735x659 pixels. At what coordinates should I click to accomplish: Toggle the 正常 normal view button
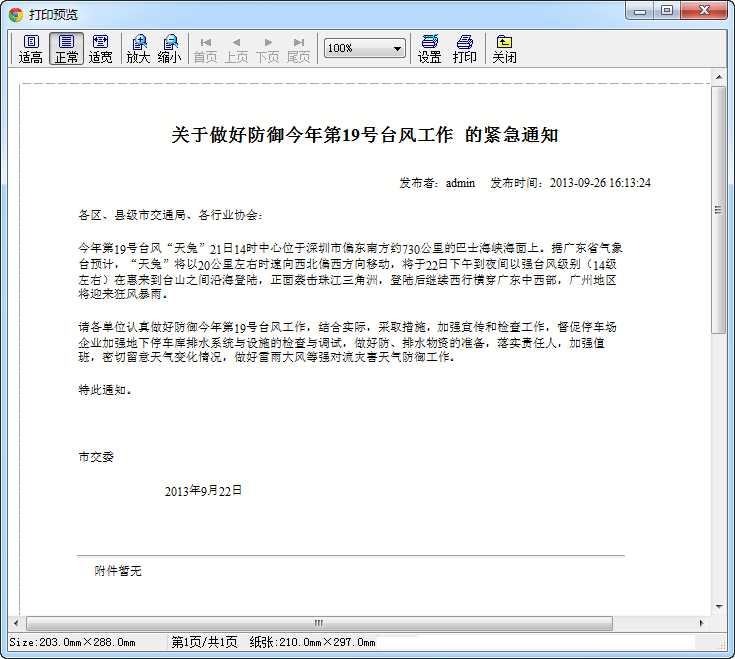click(66, 48)
